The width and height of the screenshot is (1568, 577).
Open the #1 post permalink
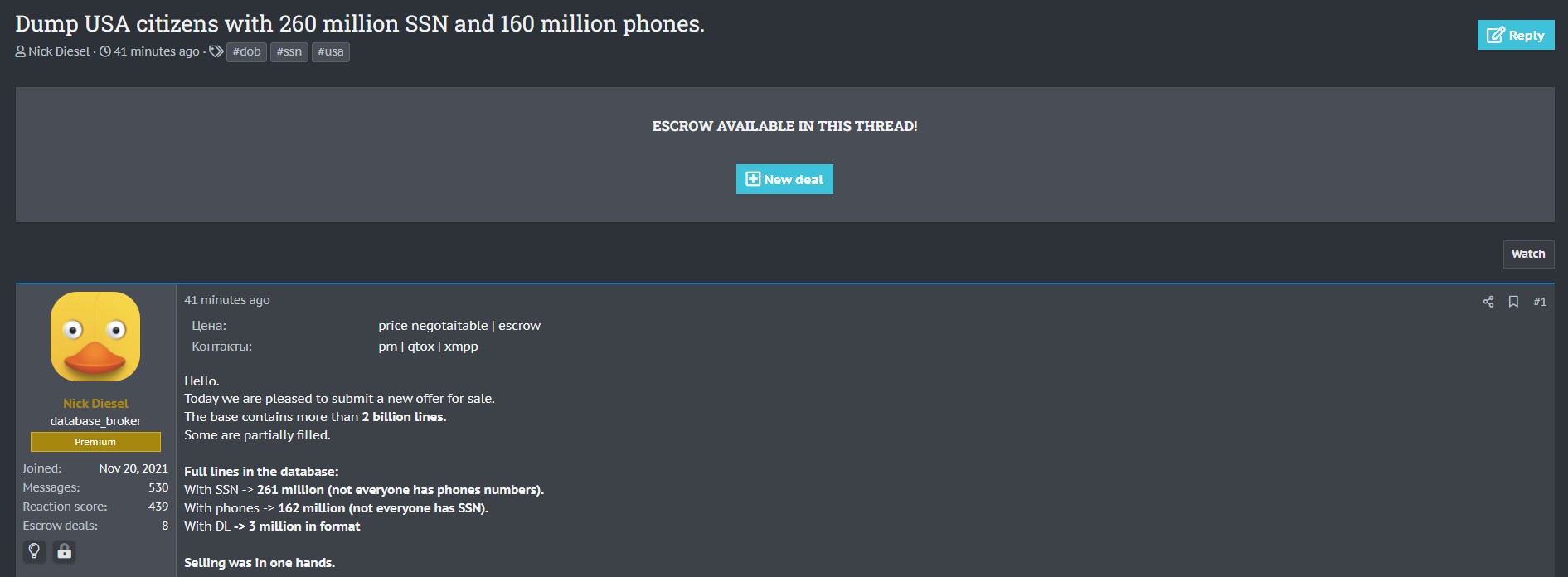point(1540,302)
